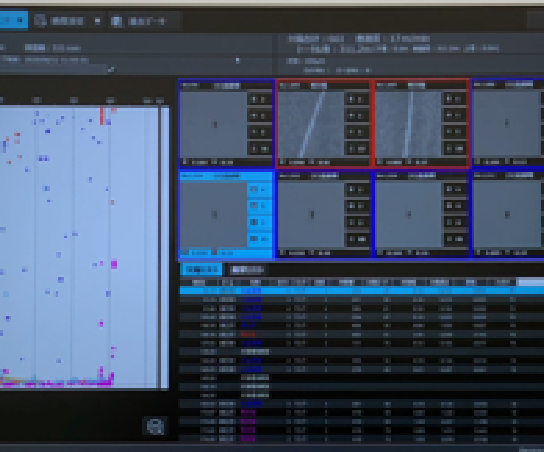Select the first table row with a magenta cell
This screenshot has height=452, width=544.
pos(362,412)
